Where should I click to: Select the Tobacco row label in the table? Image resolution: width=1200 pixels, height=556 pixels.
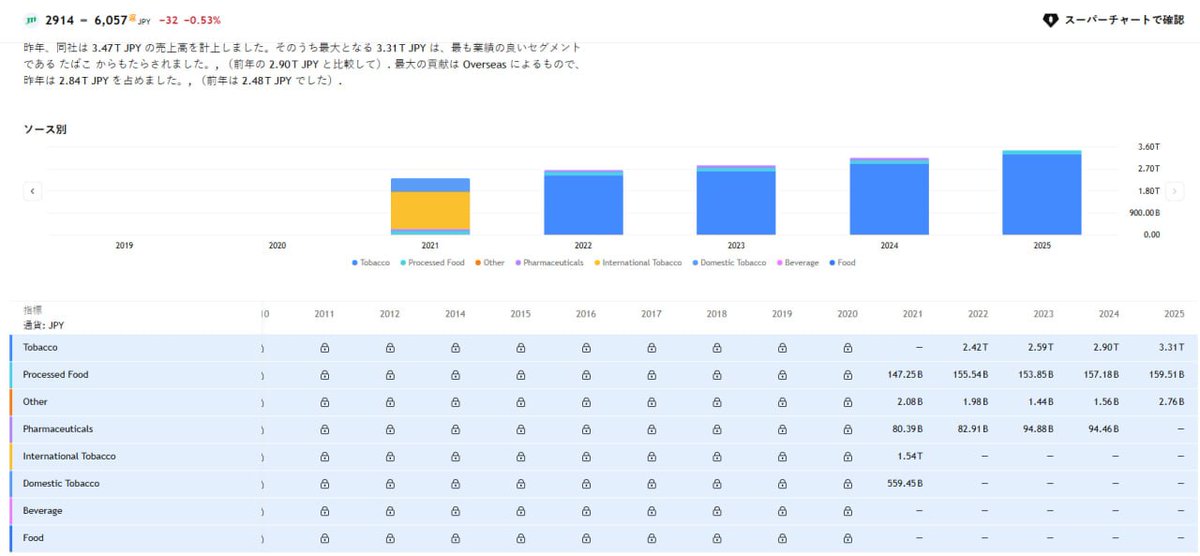tap(40, 347)
